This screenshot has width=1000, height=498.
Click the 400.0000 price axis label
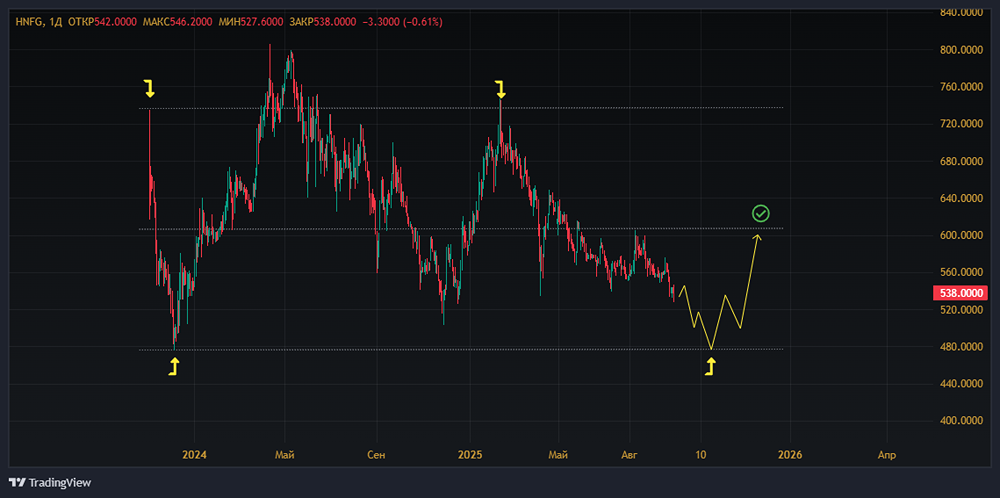963,421
